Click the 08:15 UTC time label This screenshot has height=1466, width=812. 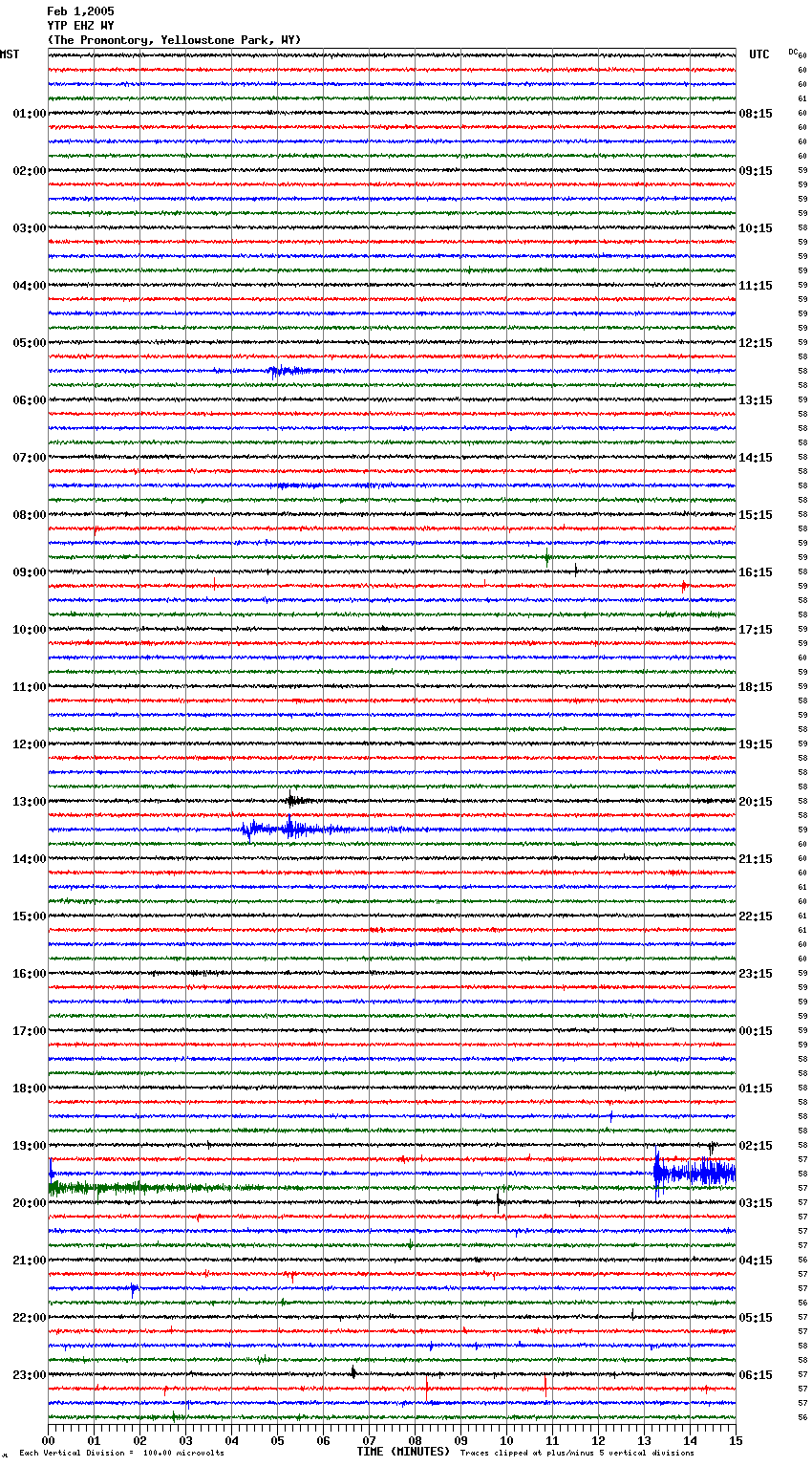[x=756, y=114]
